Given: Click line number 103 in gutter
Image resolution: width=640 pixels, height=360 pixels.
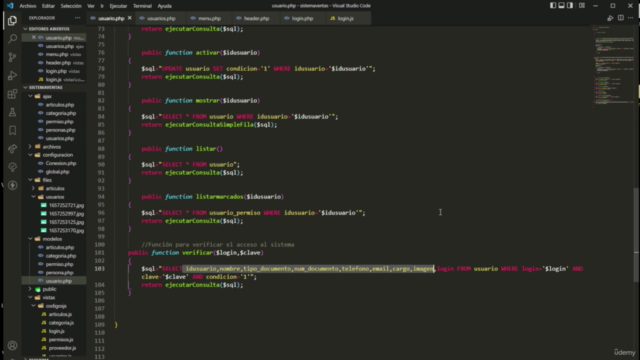Looking at the screenshot, I should click(99, 269).
